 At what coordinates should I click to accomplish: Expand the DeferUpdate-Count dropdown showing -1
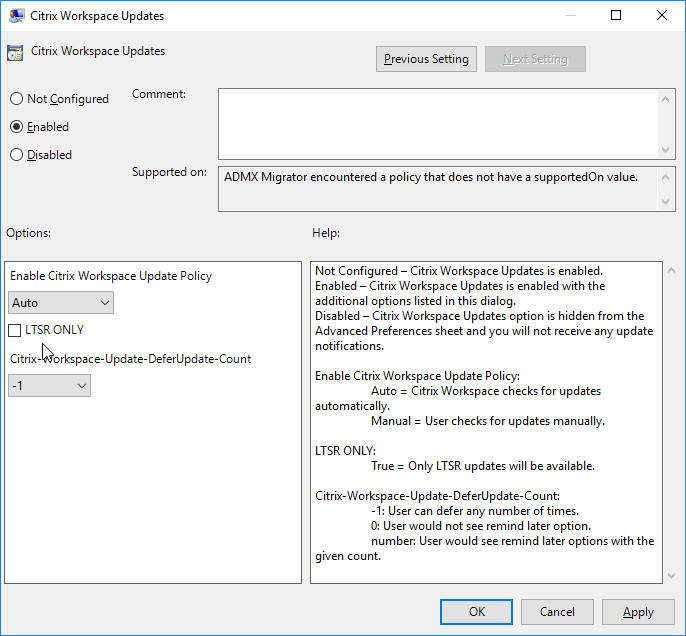49,385
